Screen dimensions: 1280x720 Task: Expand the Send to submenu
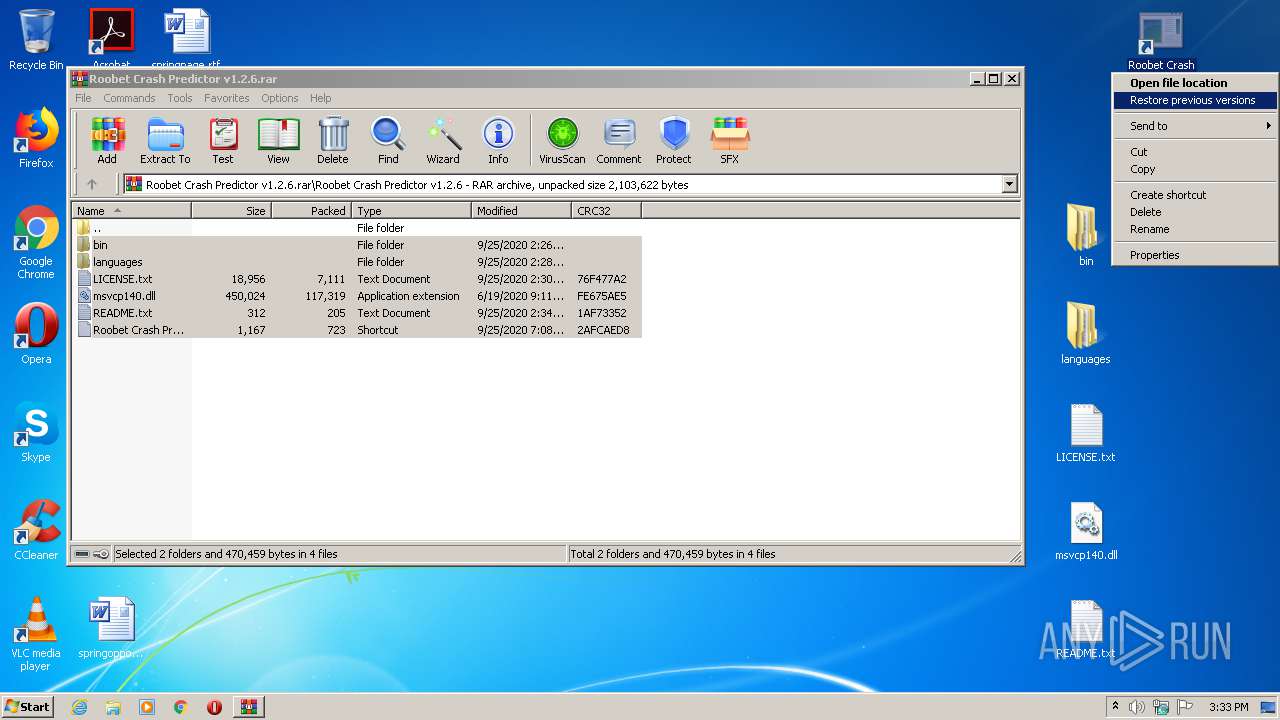click(1195, 126)
